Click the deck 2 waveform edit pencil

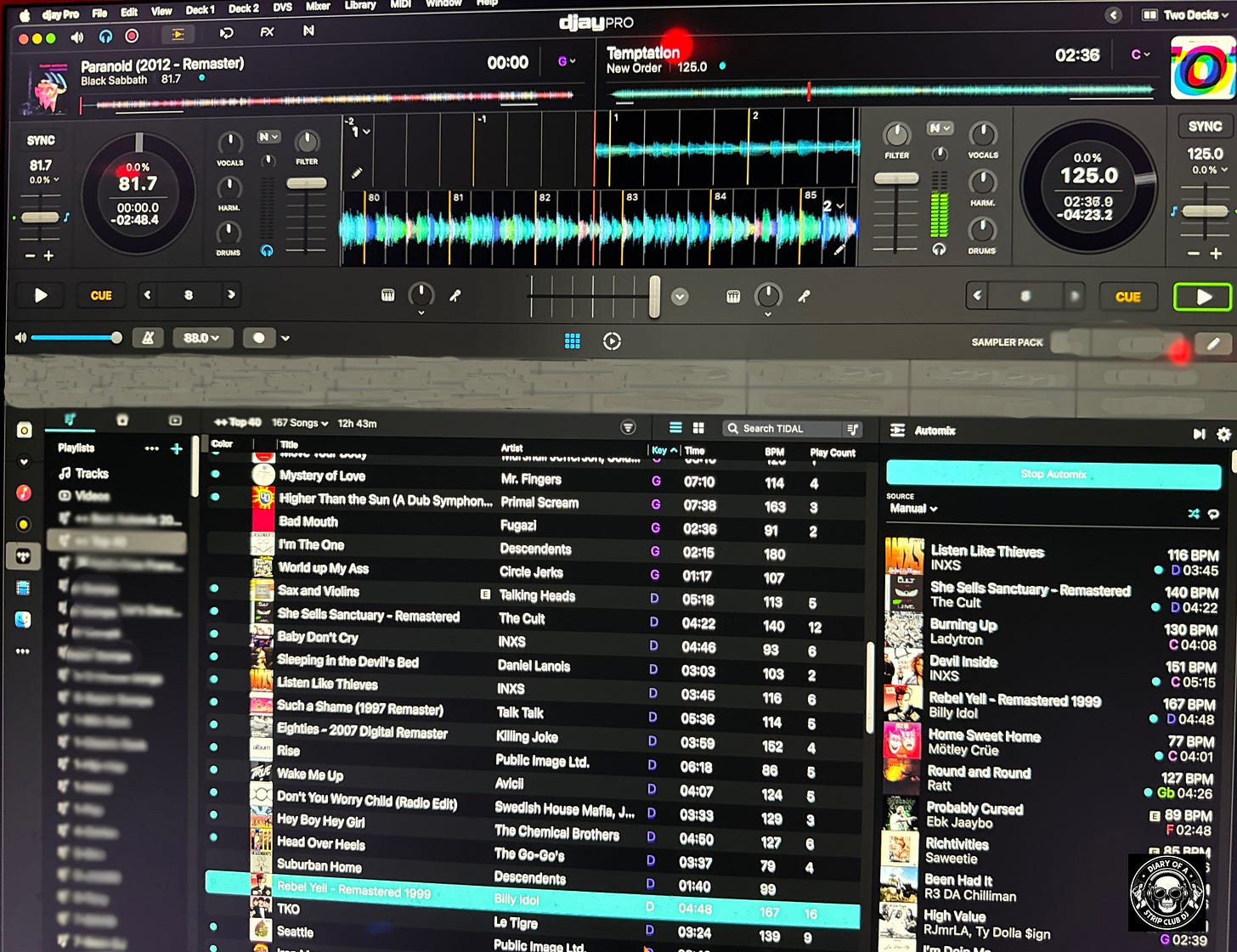[839, 250]
